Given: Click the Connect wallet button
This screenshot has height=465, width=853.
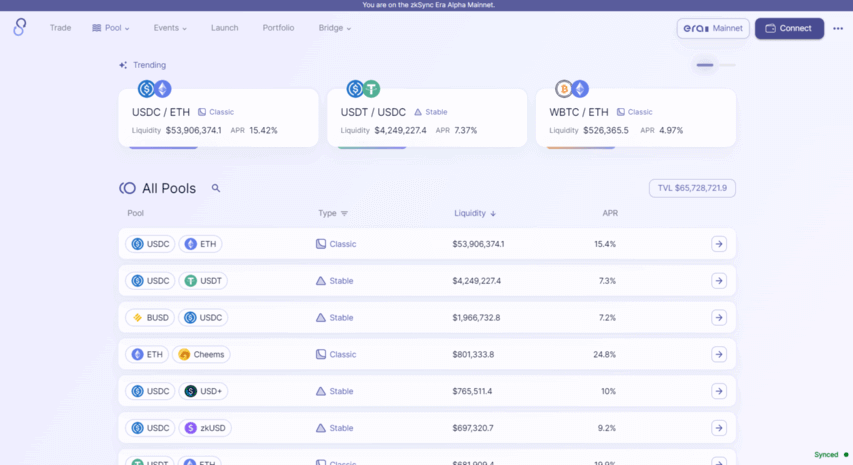Looking at the screenshot, I should point(789,28).
